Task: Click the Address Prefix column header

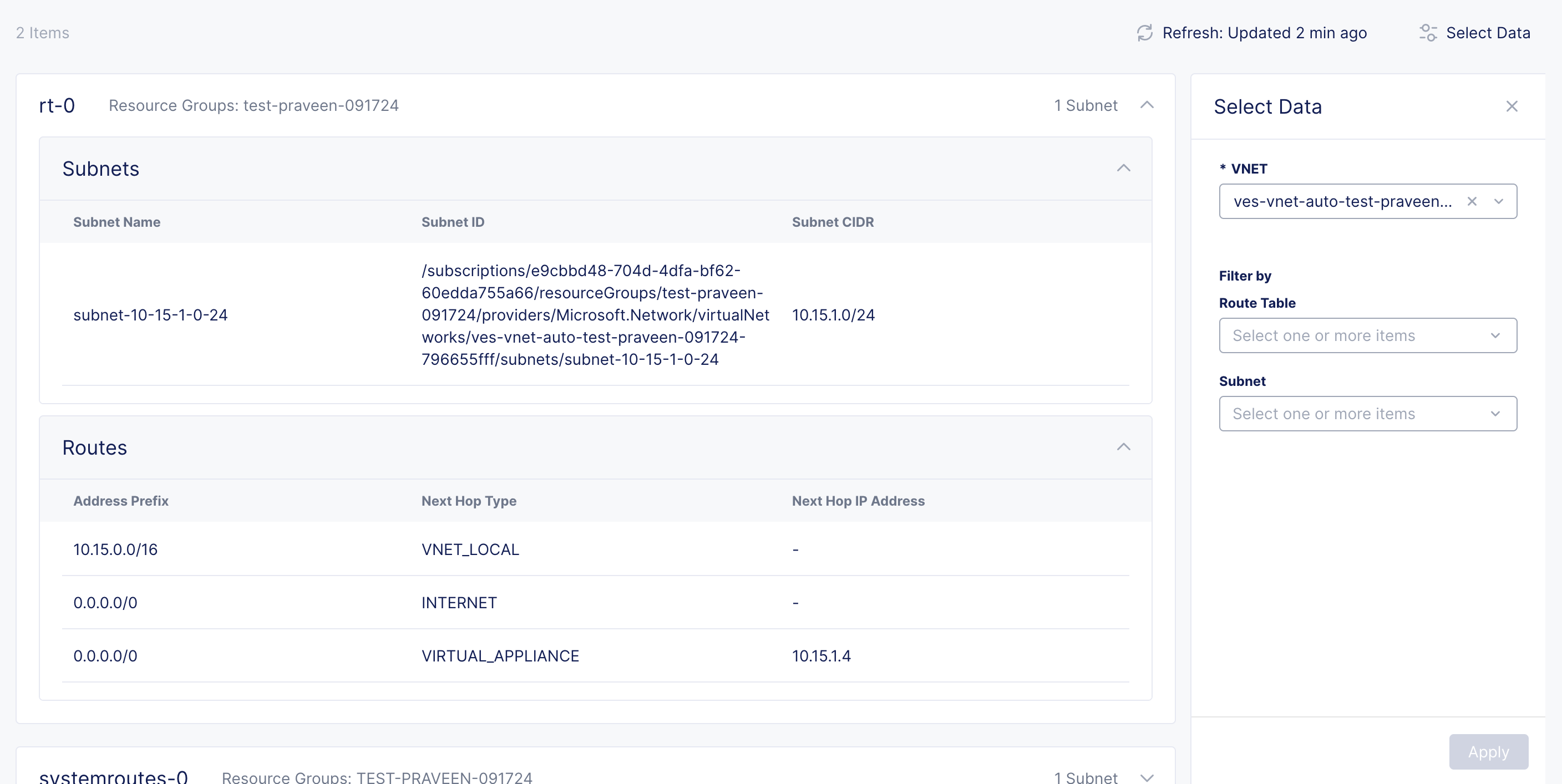Action: point(121,501)
